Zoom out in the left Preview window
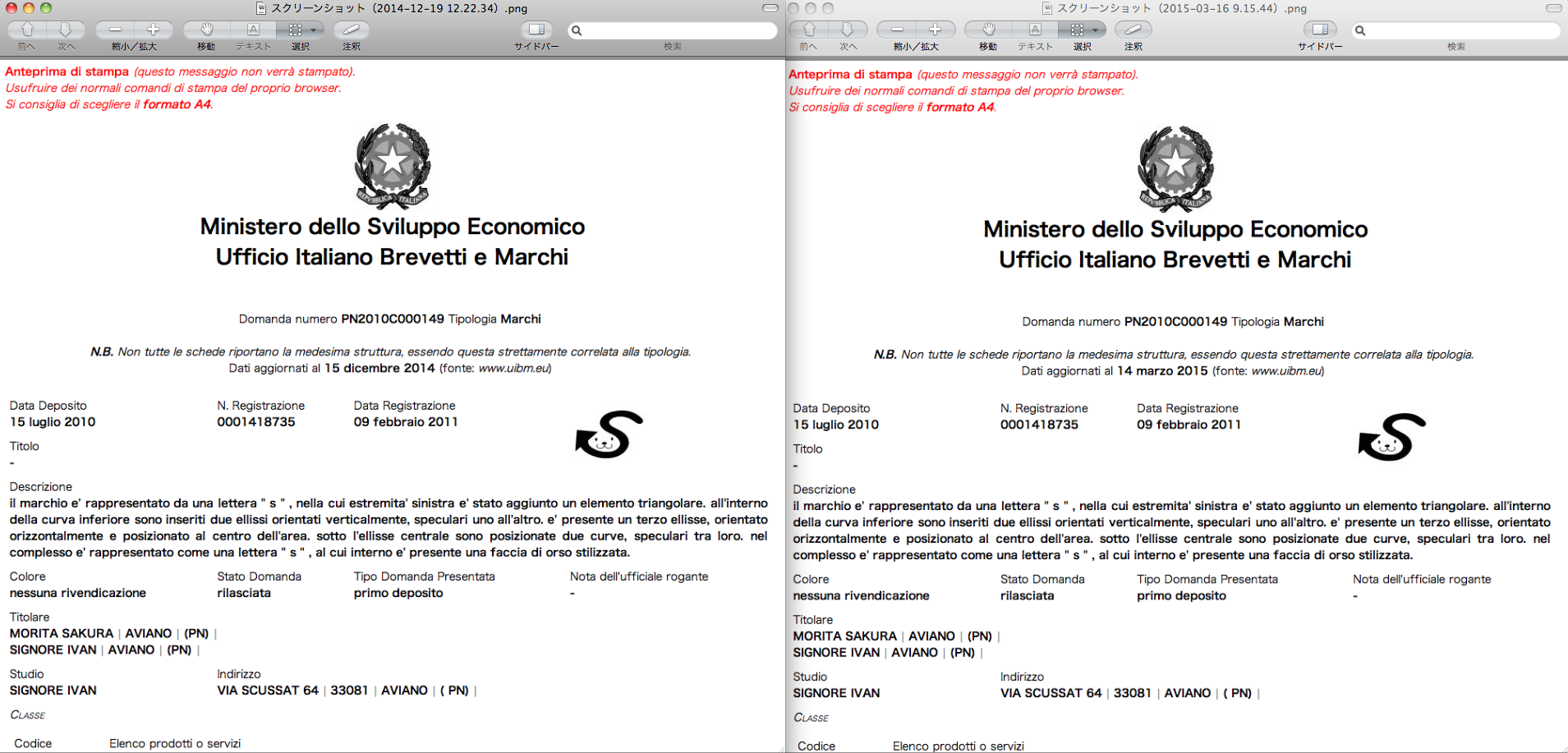This screenshot has width=1568, height=753. [x=115, y=30]
